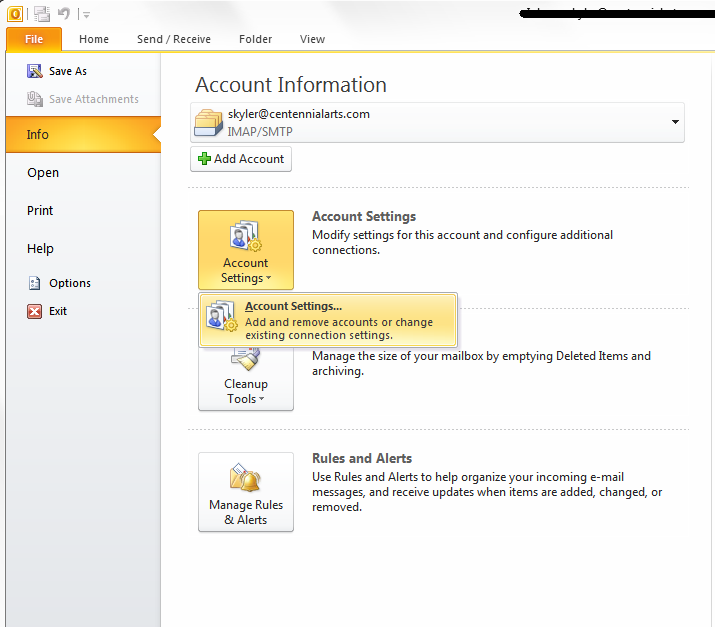
Task: Select the skyler@centennialarts.com account text
Action: pyautogui.click(x=299, y=114)
